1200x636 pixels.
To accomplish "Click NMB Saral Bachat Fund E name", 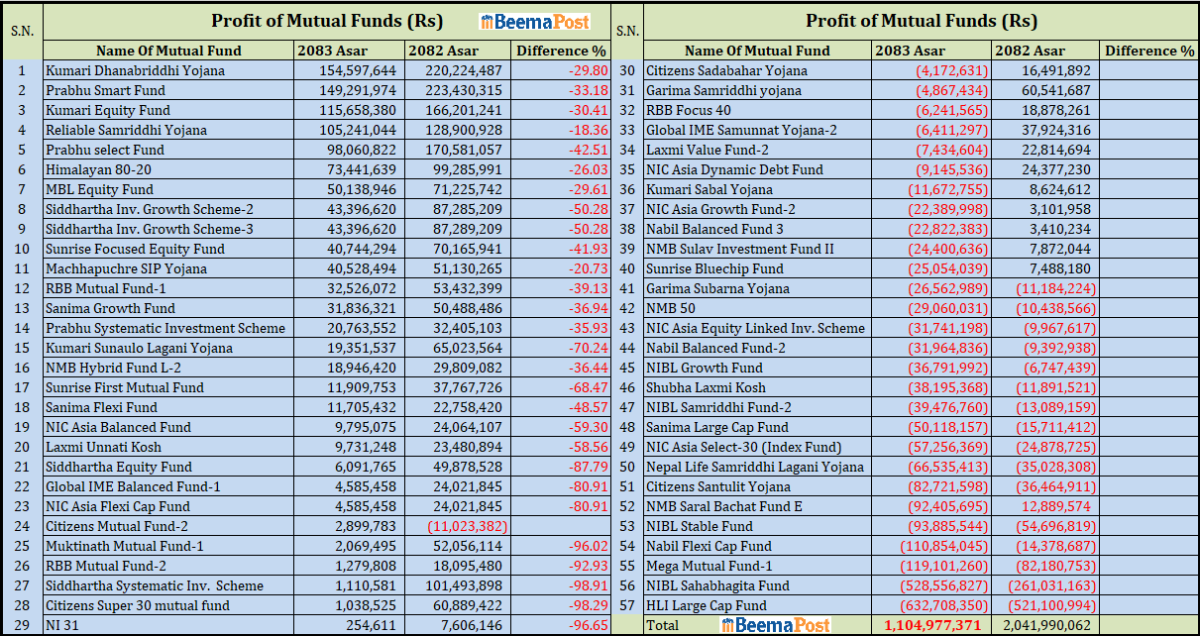I will coord(724,507).
